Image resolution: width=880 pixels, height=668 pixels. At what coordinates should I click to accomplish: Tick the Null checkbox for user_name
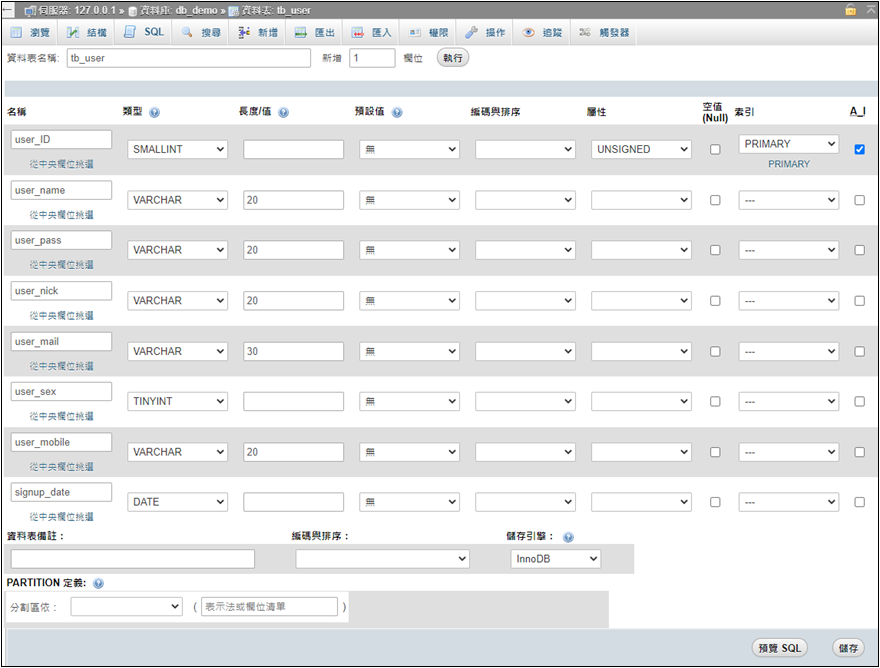pos(715,200)
